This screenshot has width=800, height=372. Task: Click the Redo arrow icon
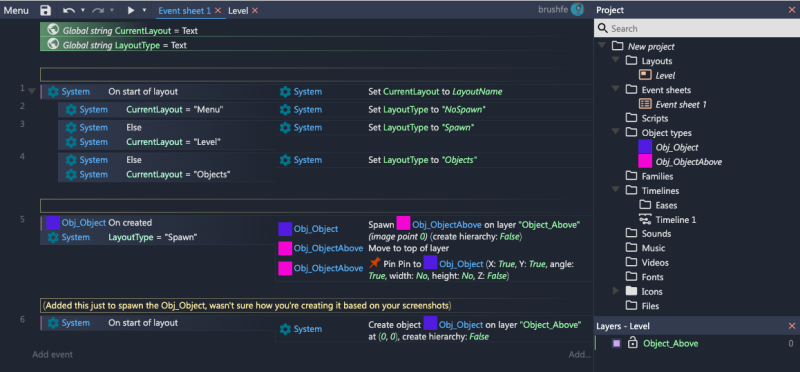(x=98, y=10)
